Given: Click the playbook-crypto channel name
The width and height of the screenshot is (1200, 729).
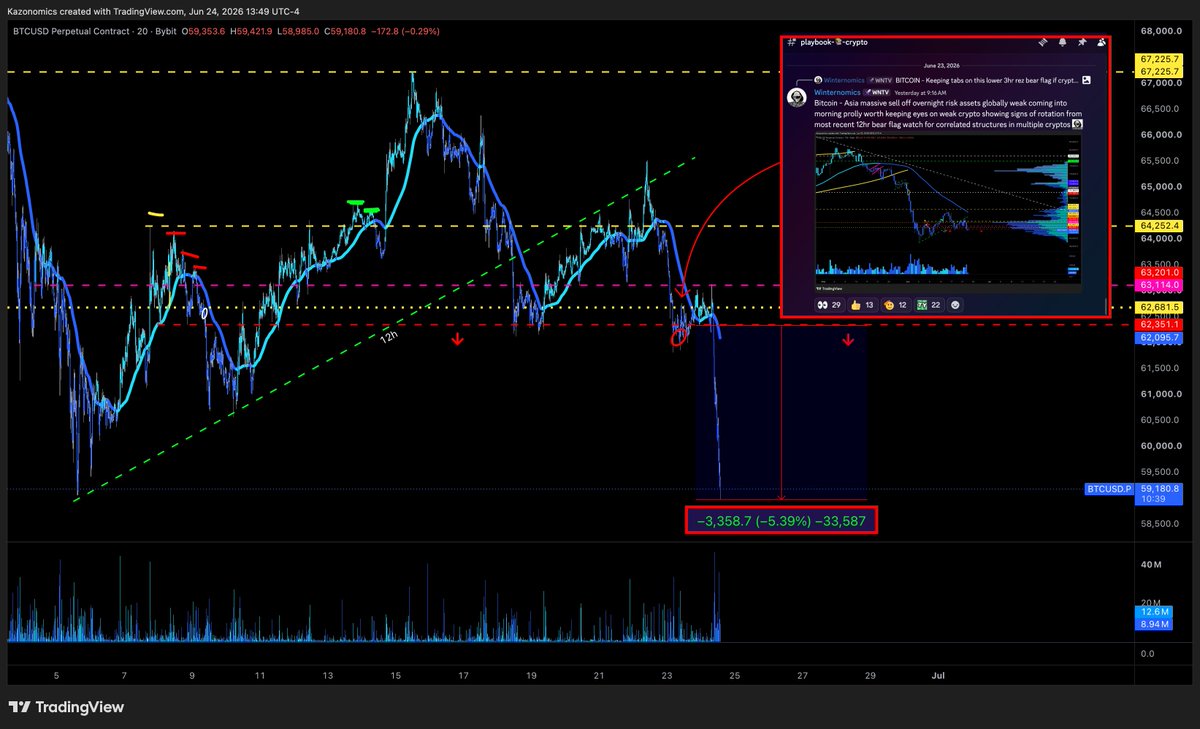Looking at the screenshot, I should (x=832, y=43).
